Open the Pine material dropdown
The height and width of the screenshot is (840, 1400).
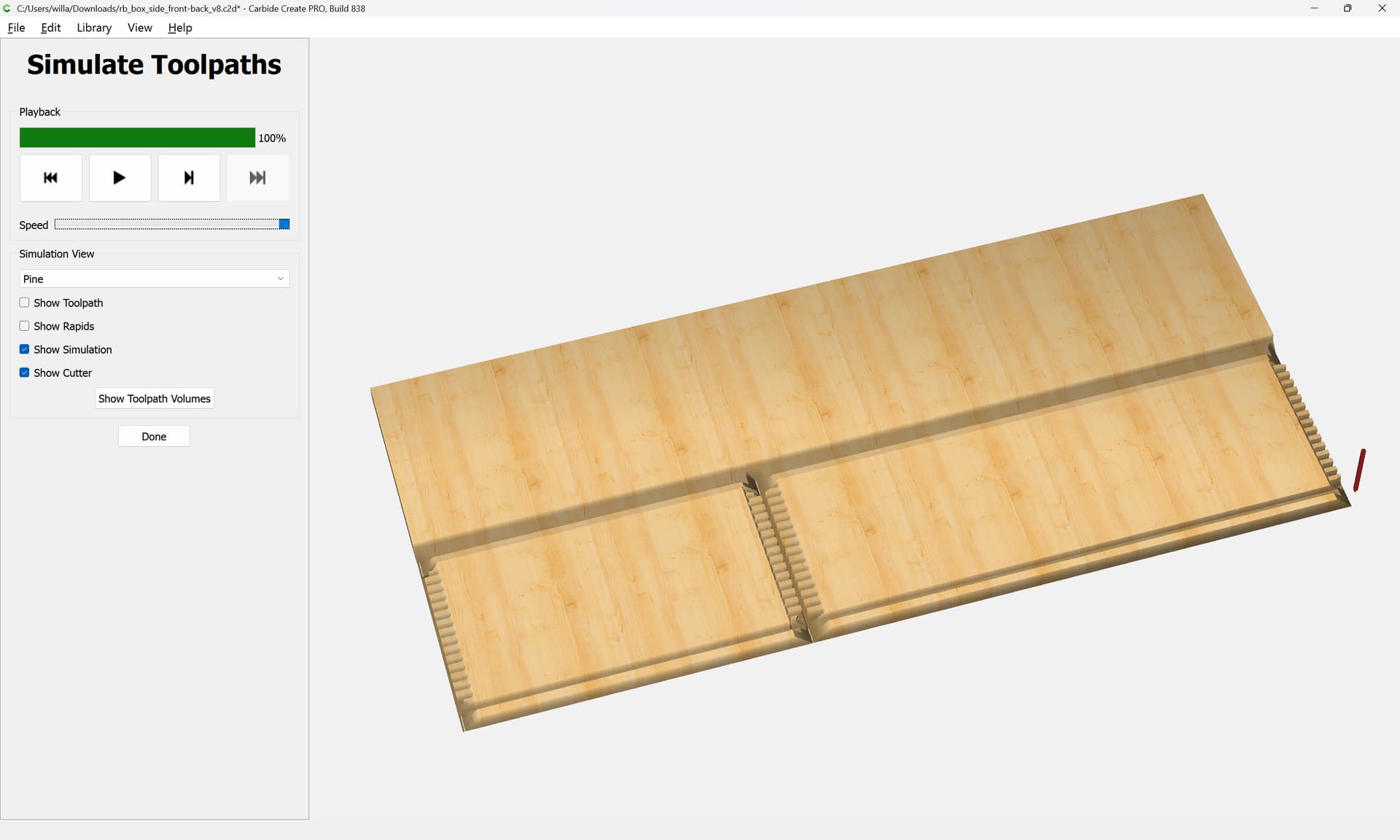point(153,279)
